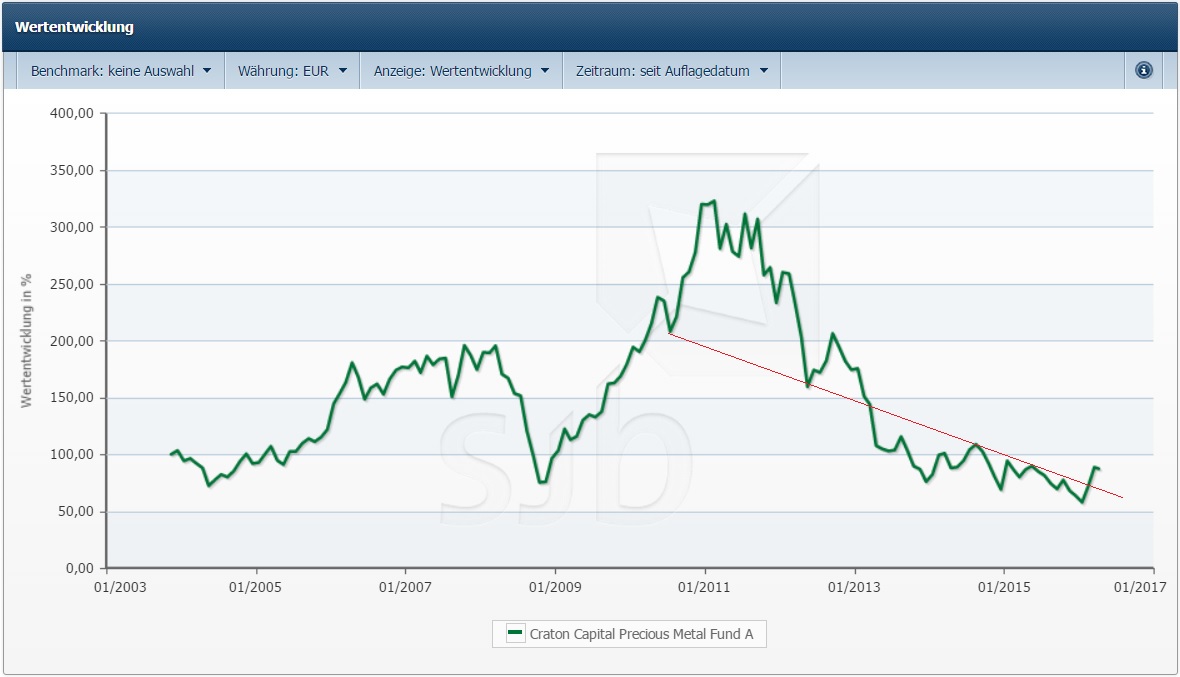Screen dimensions: 1180x677
Task: Toggle the Craton Capital Precious Metal Fund A legend label
Action: click(641, 633)
